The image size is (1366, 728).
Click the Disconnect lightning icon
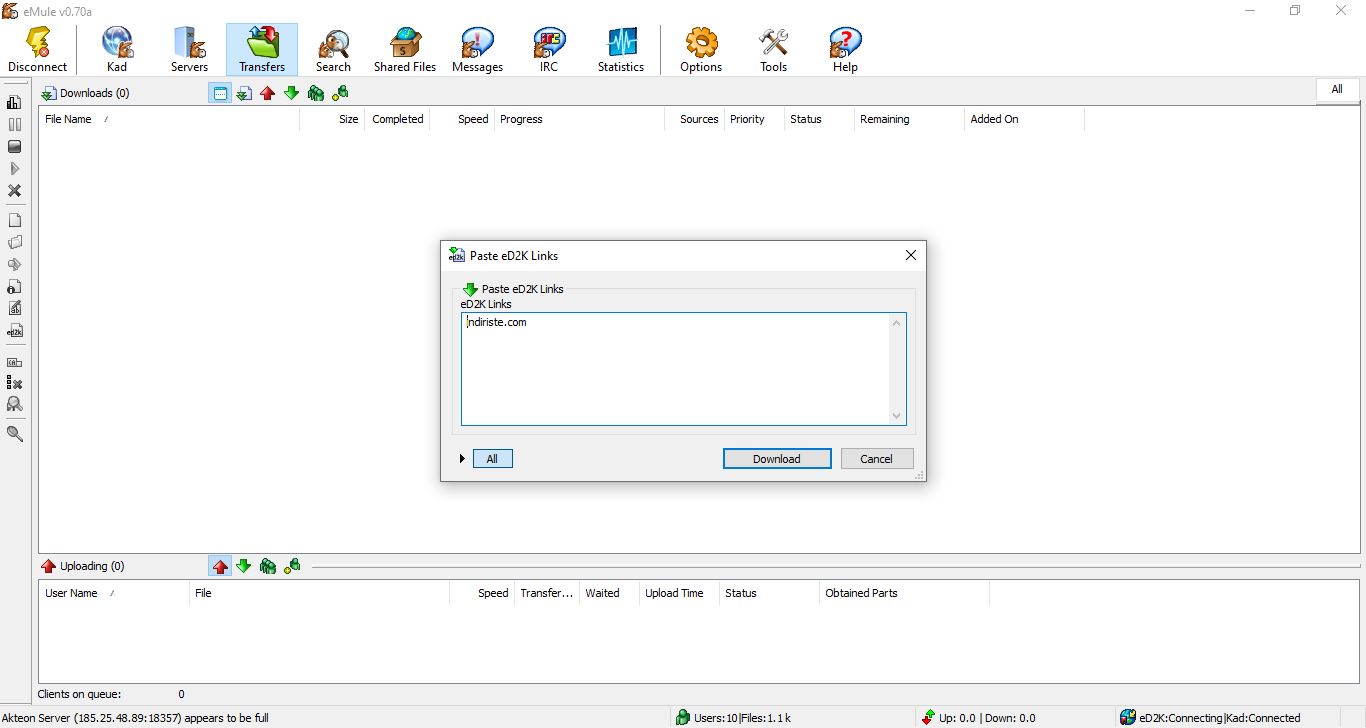[x=38, y=50]
